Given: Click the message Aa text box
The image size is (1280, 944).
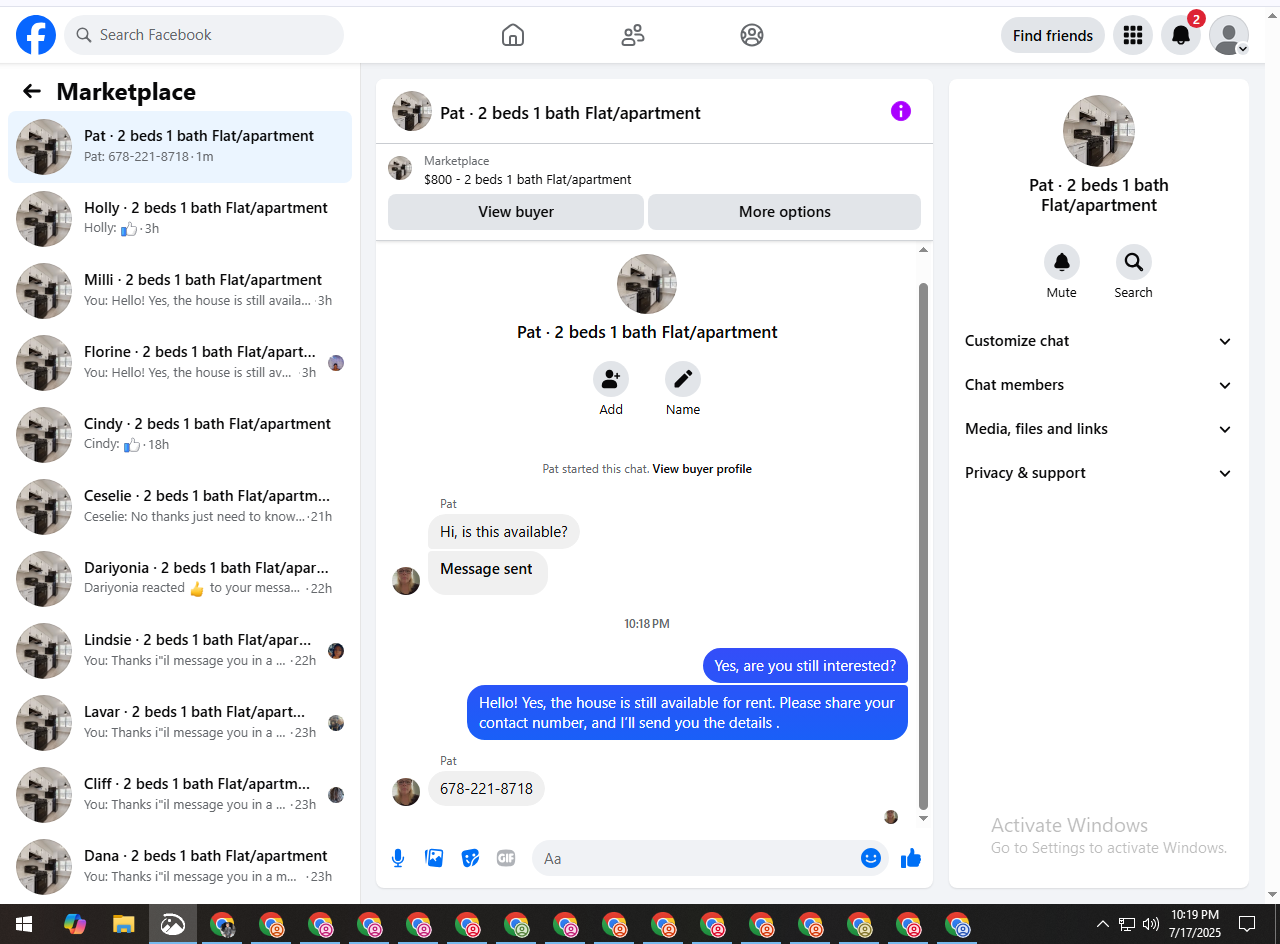Looking at the screenshot, I should (x=710, y=858).
